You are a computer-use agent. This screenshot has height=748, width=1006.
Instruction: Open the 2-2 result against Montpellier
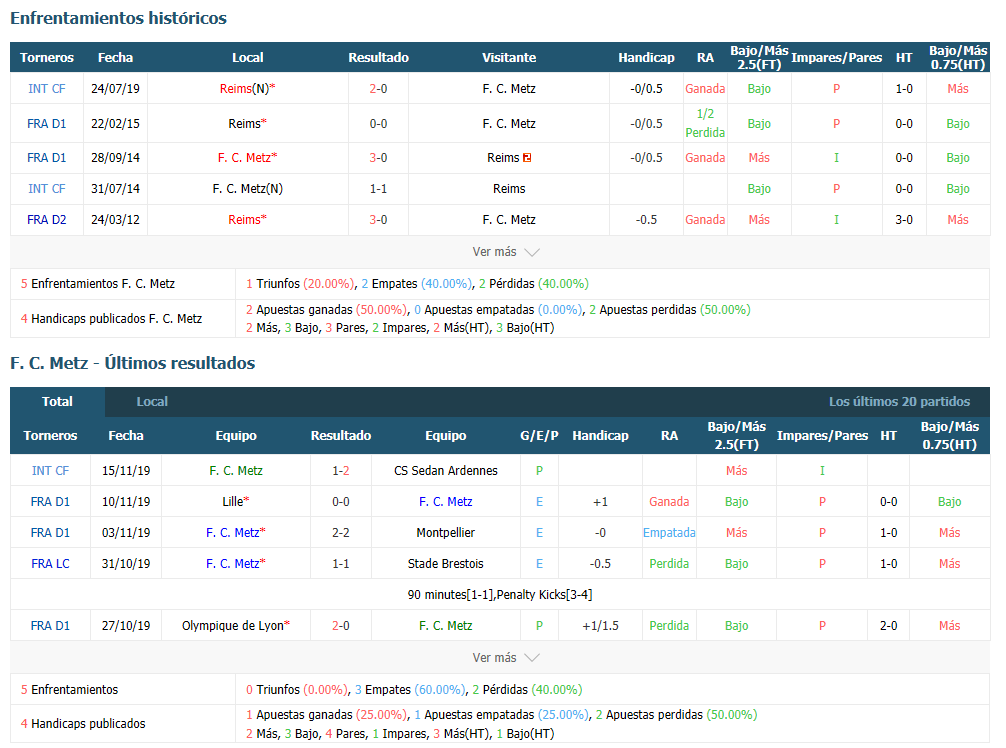341,532
